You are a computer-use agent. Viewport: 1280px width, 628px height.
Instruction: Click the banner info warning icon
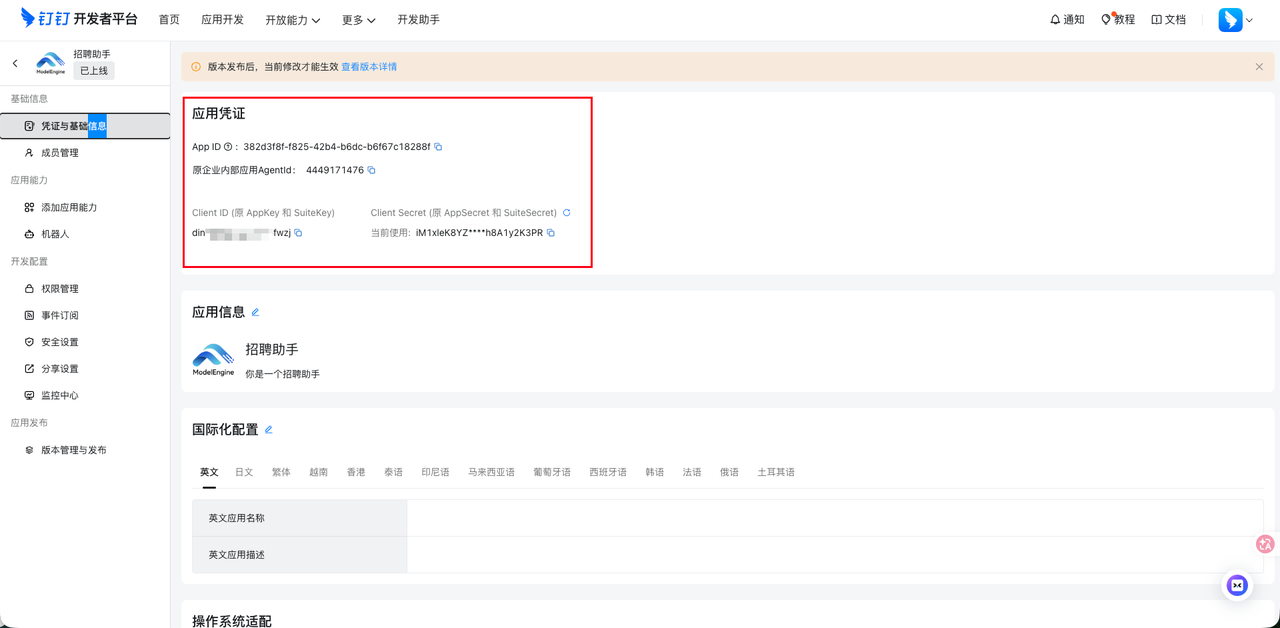pos(196,67)
